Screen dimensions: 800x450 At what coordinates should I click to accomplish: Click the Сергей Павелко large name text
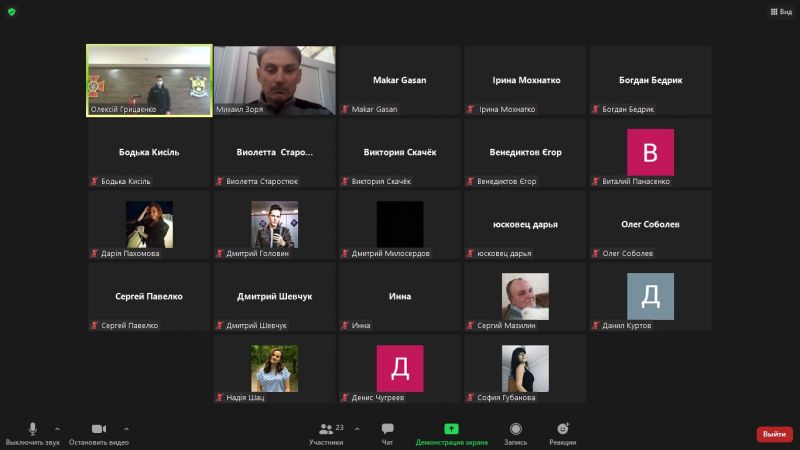pos(149,296)
